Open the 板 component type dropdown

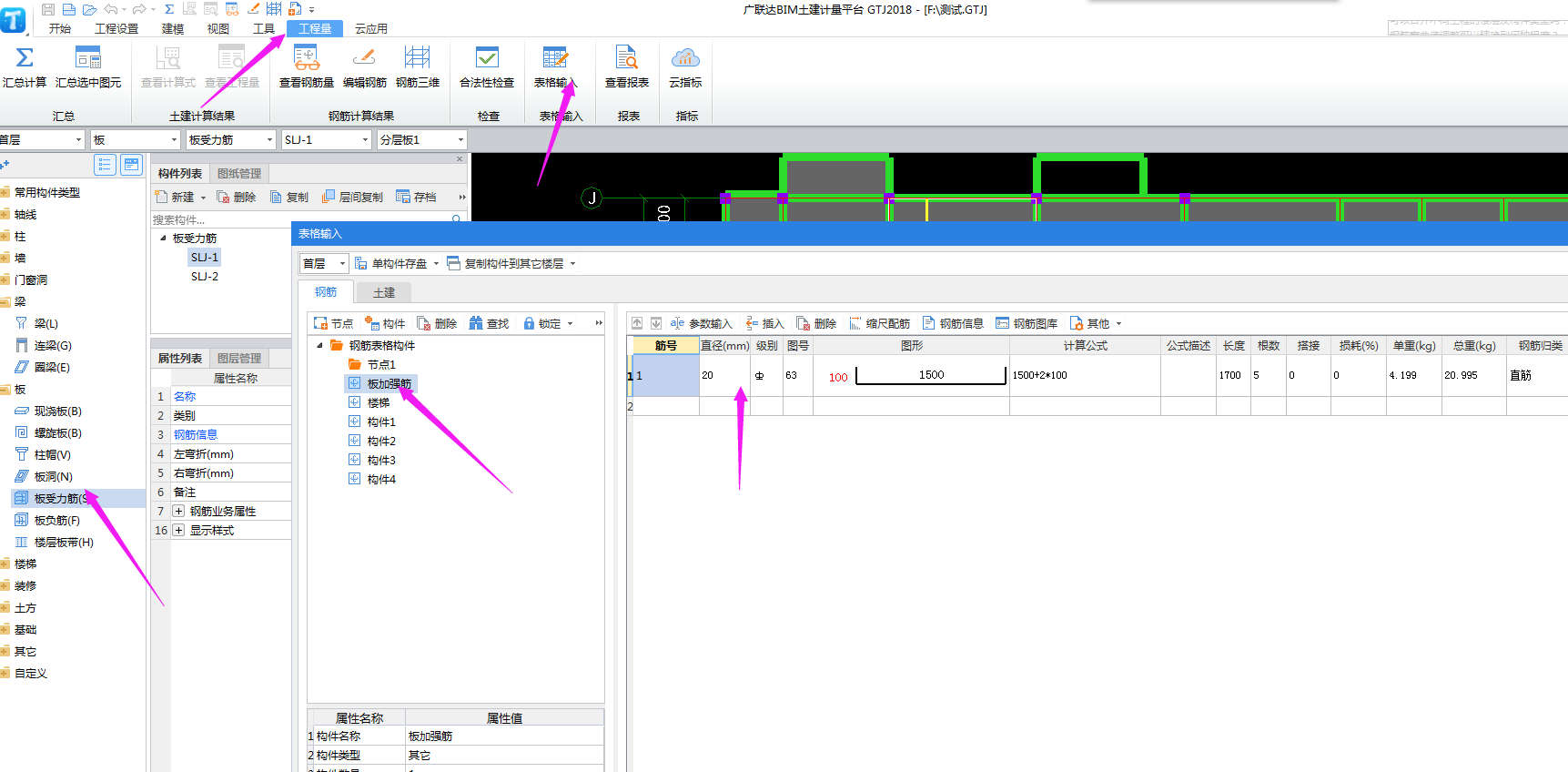tap(175, 139)
